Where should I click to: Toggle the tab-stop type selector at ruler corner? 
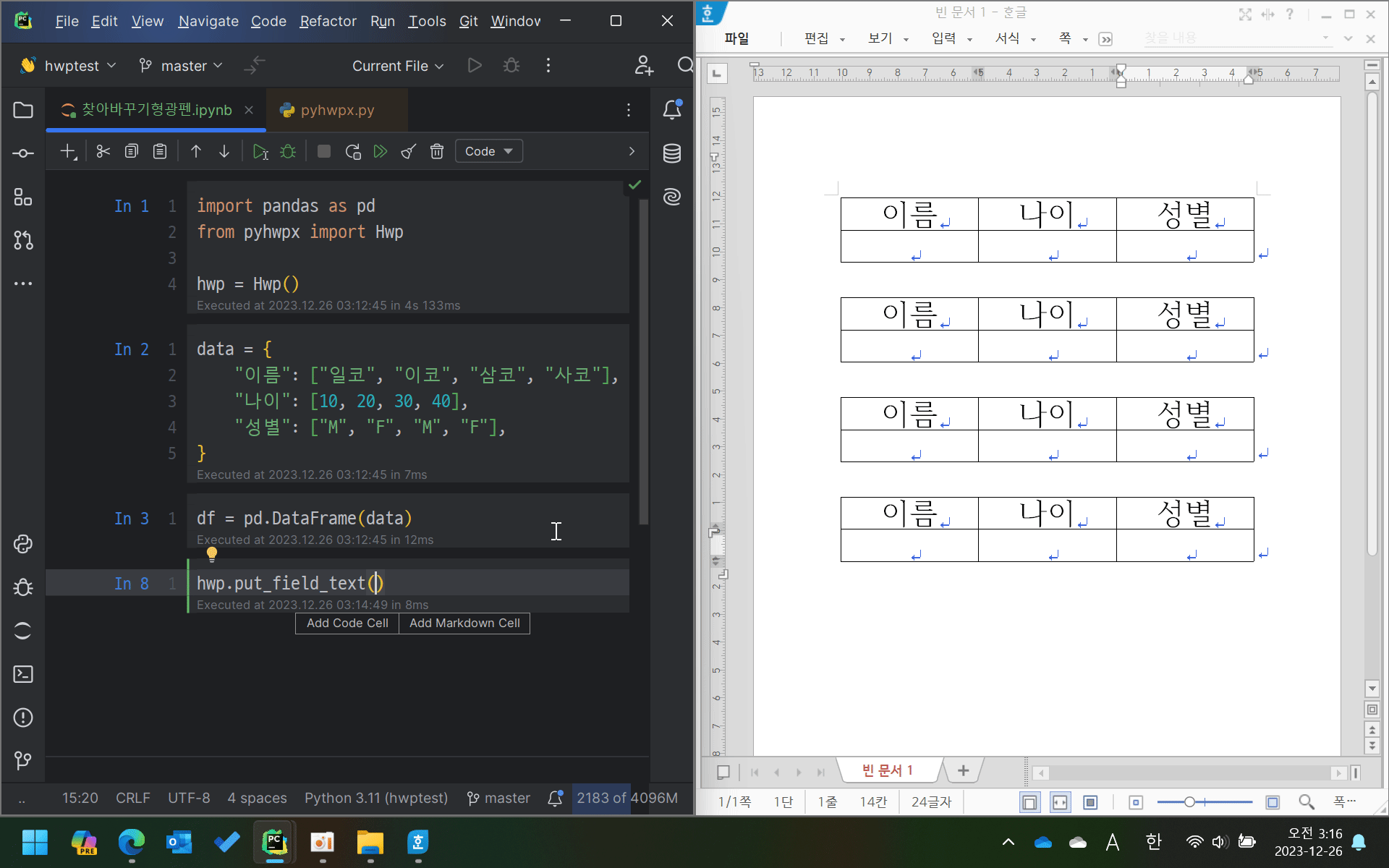(x=716, y=72)
